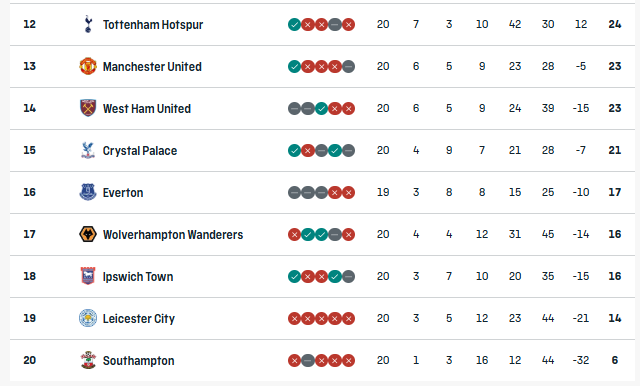Select the Everton team name
This screenshot has width=640, height=386.
pyautogui.click(x=123, y=193)
